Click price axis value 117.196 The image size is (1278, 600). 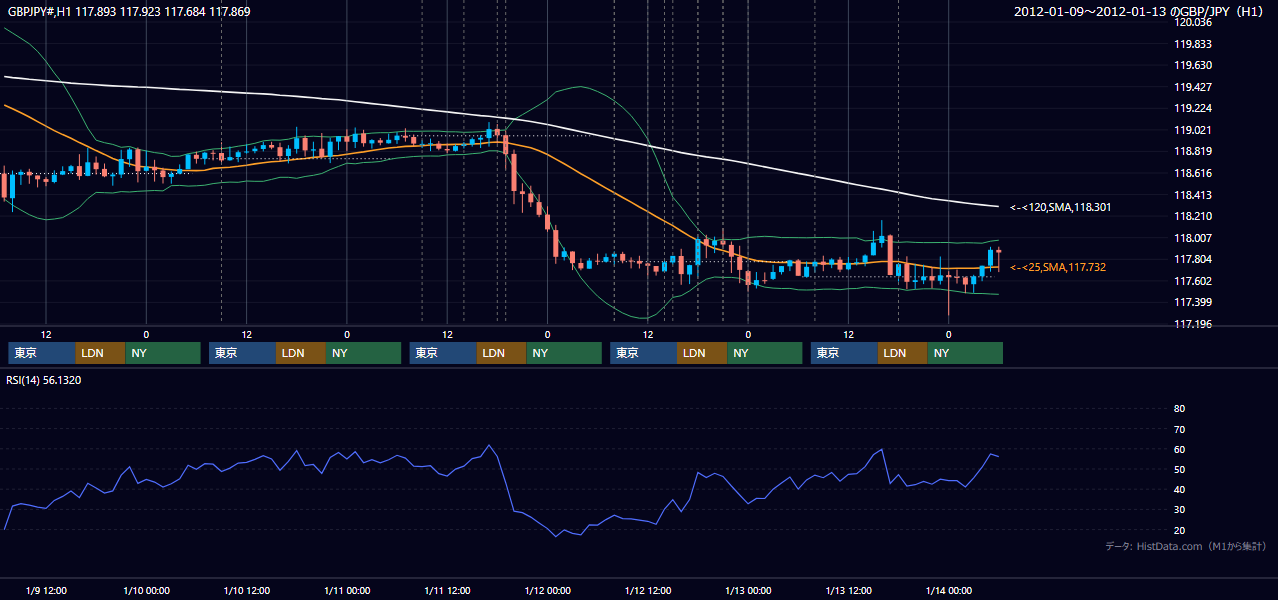click(1192, 324)
